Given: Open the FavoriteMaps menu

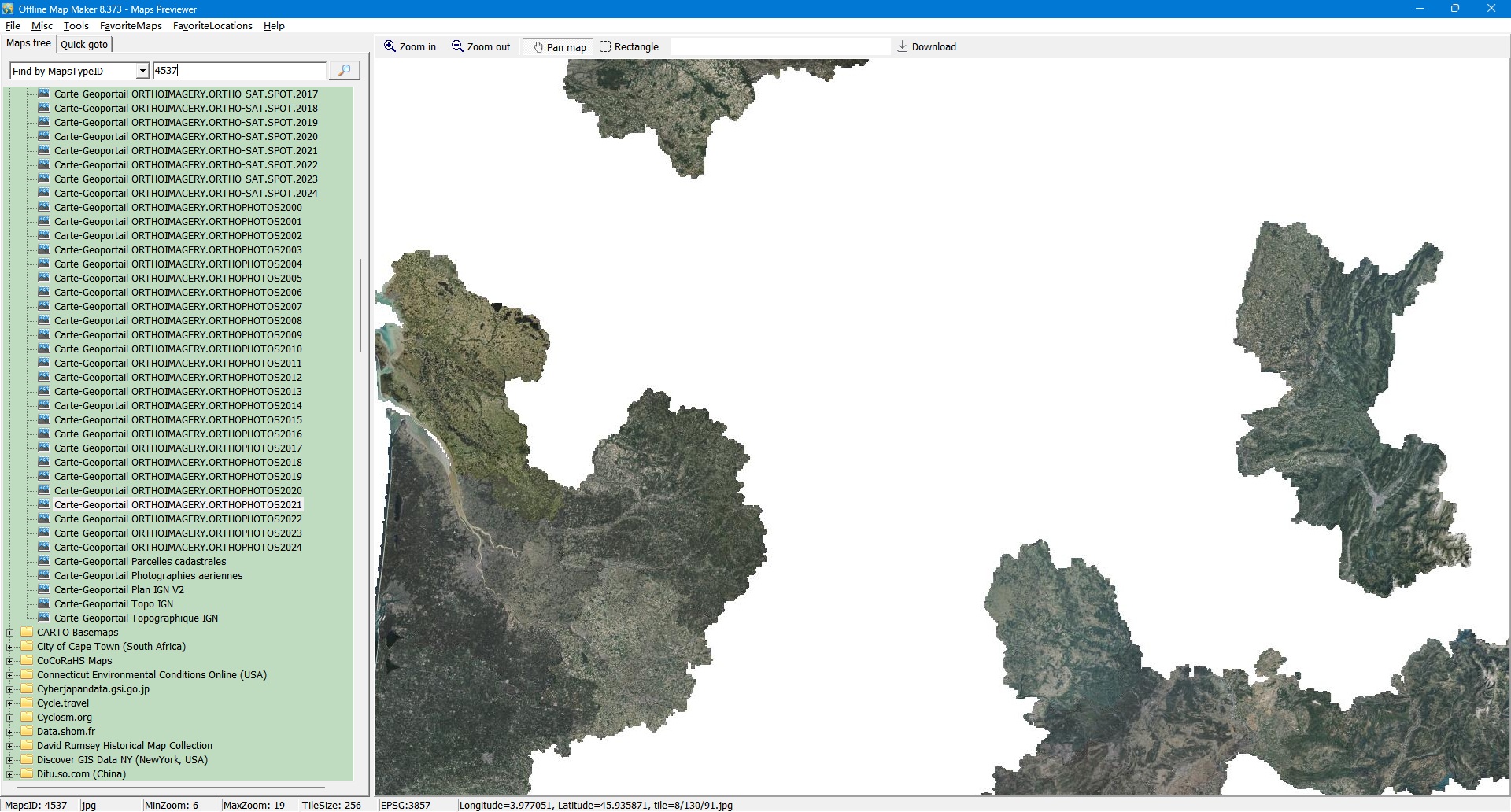Looking at the screenshot, I should (x=131, y=26).
